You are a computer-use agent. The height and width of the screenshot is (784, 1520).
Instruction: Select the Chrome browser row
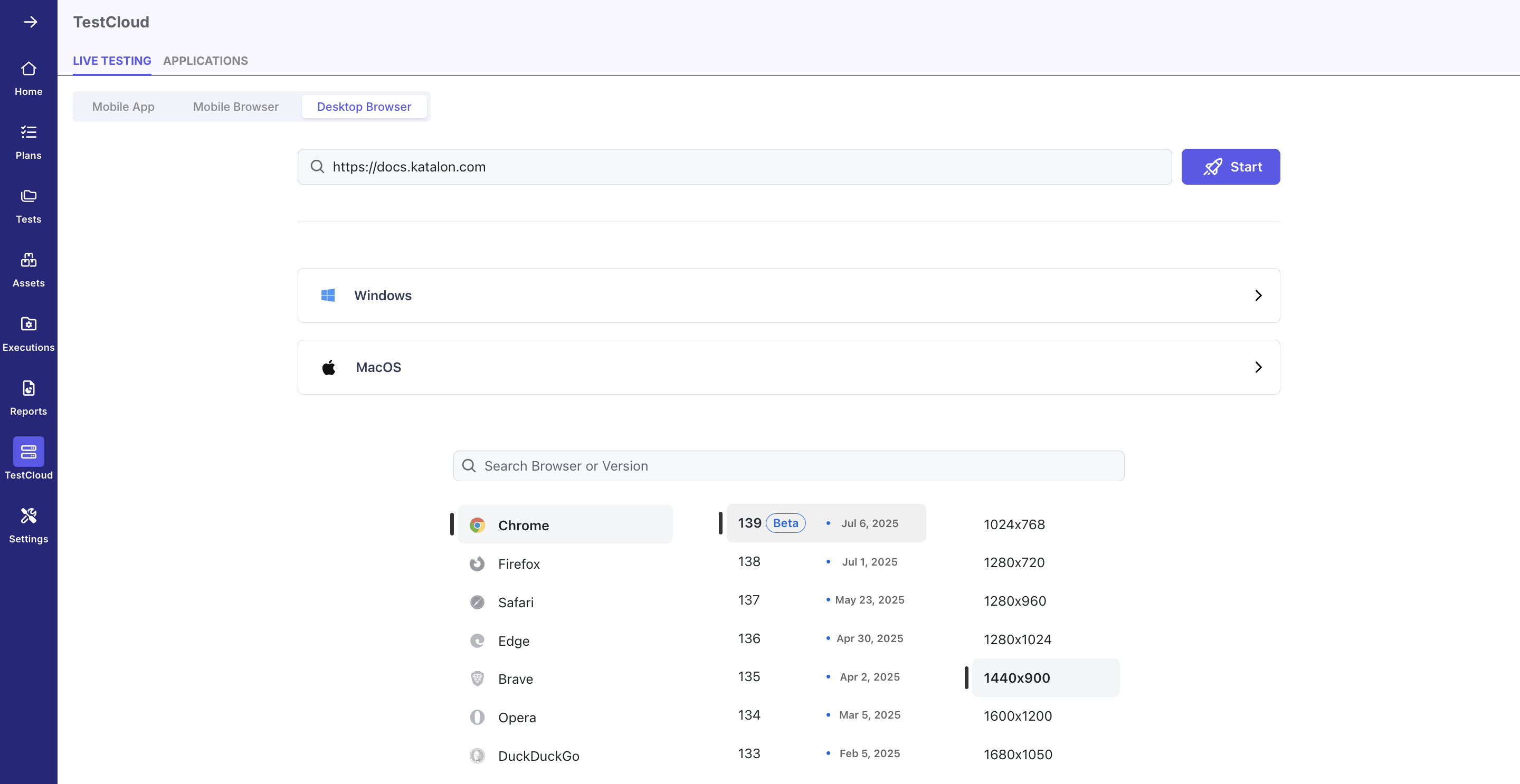(565, 524)
